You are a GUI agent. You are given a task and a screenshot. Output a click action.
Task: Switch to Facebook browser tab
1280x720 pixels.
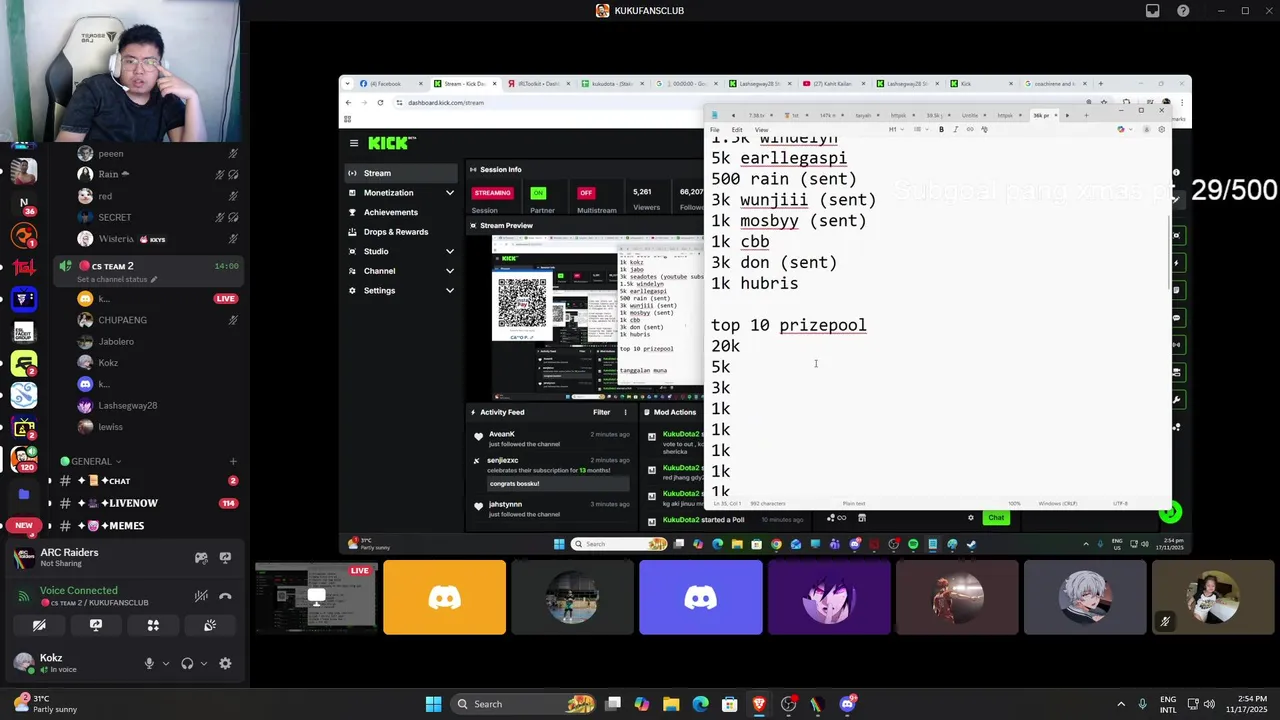click(x=389, y=84)
